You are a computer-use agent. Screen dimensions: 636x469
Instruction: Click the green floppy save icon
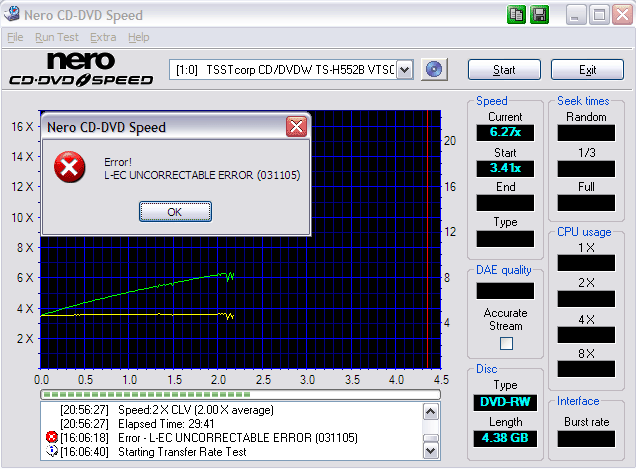tap(539, 15)
